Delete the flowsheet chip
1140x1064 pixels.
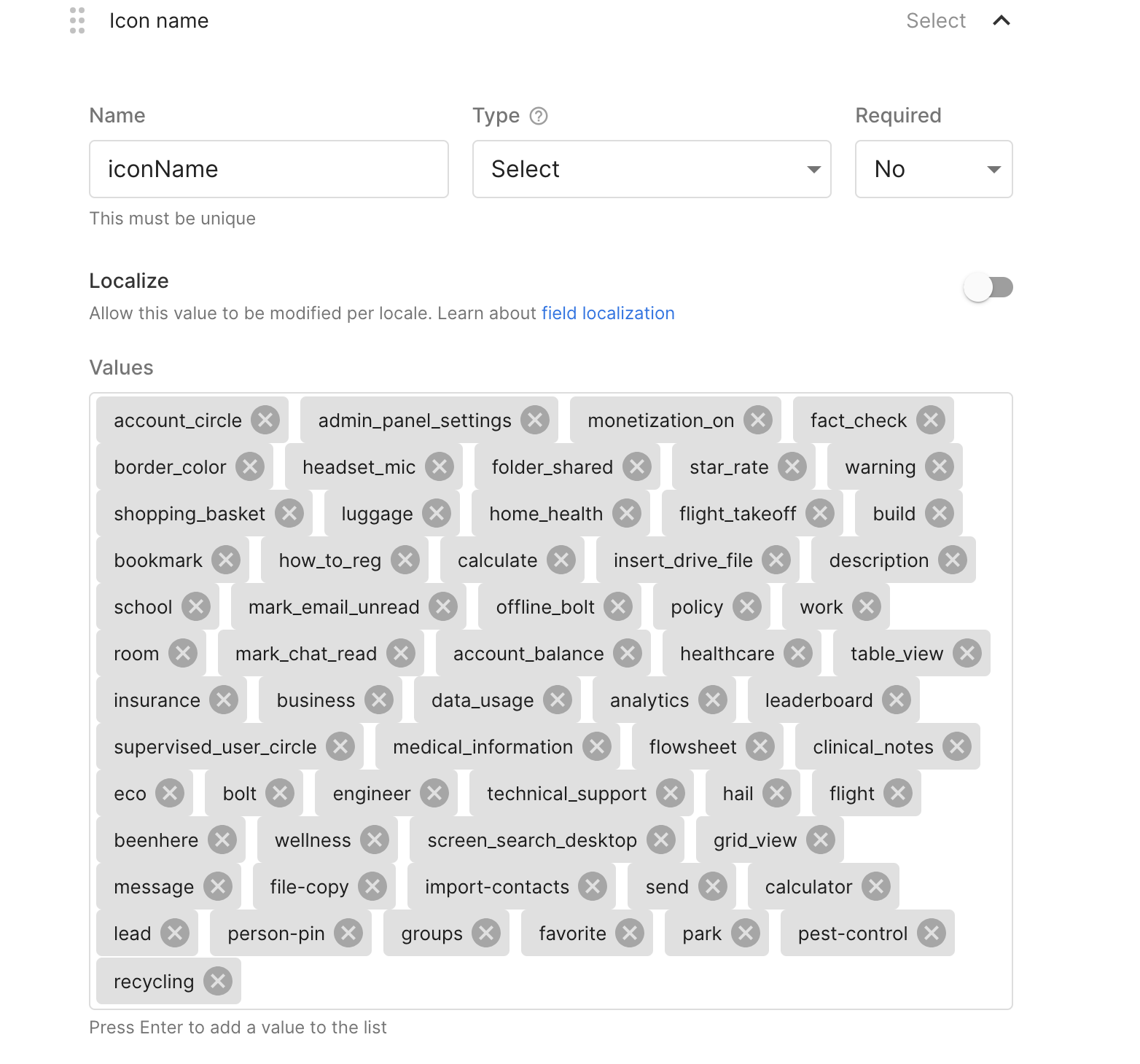click(x=760, y=746)
